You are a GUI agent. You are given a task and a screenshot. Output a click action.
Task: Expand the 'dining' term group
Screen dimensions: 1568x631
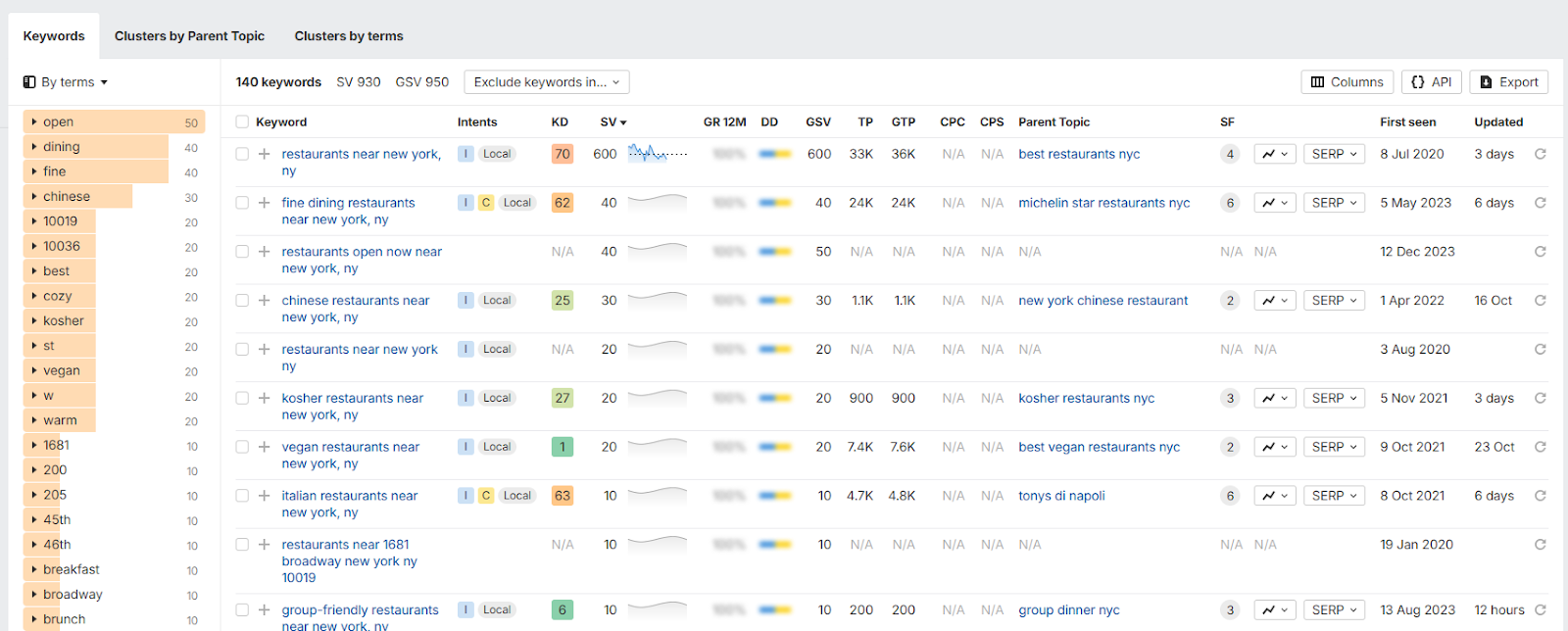pos(34,147)
